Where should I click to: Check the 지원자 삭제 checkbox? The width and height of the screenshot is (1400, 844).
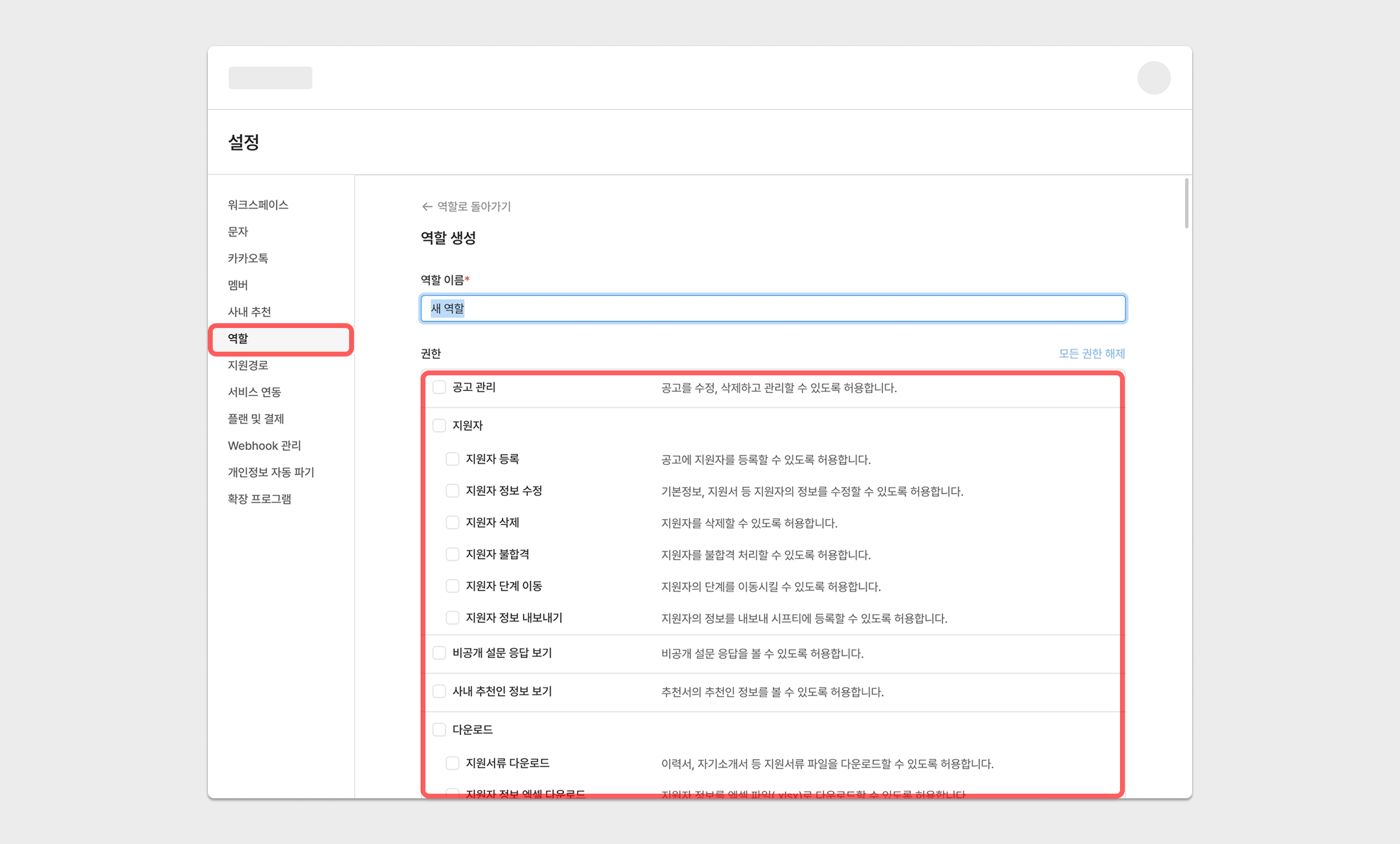click(x=452, y=523)
